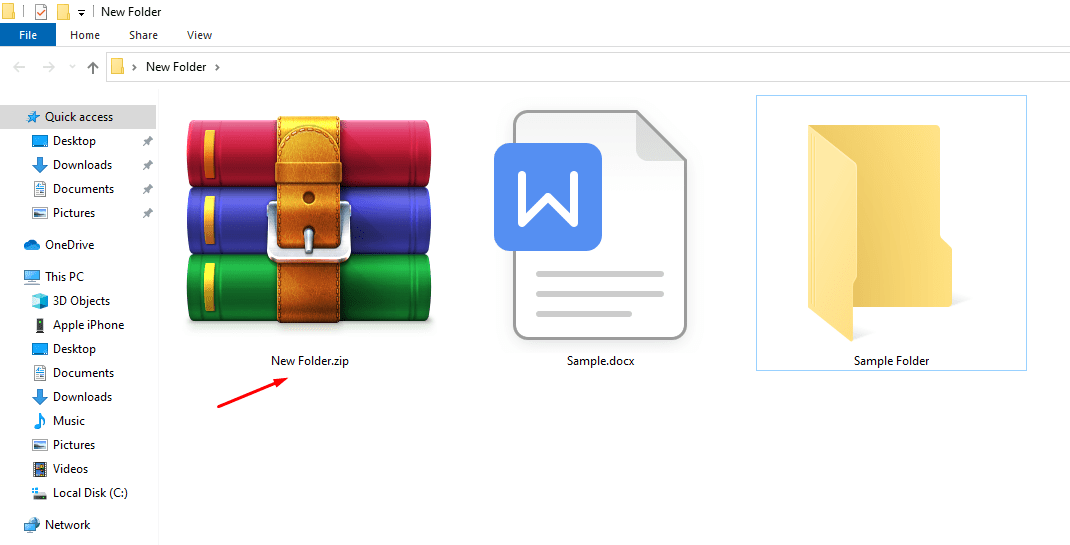The image size is (1070, 545).
Task: Click the Documents icon under This PC
Action: pyautogui.click(x=40, y=373)
